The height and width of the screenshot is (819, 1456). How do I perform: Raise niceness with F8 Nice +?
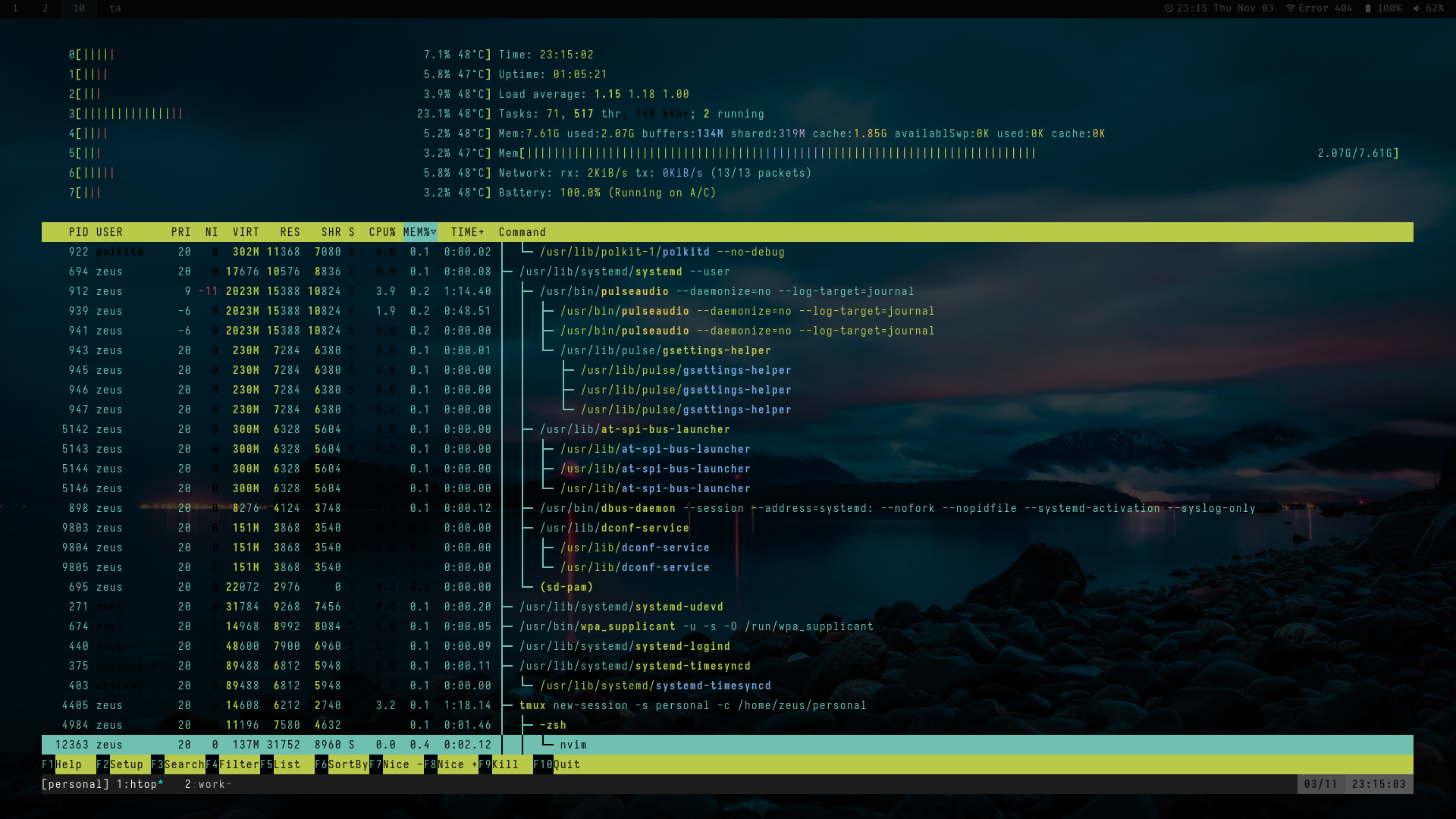(451, 764)
